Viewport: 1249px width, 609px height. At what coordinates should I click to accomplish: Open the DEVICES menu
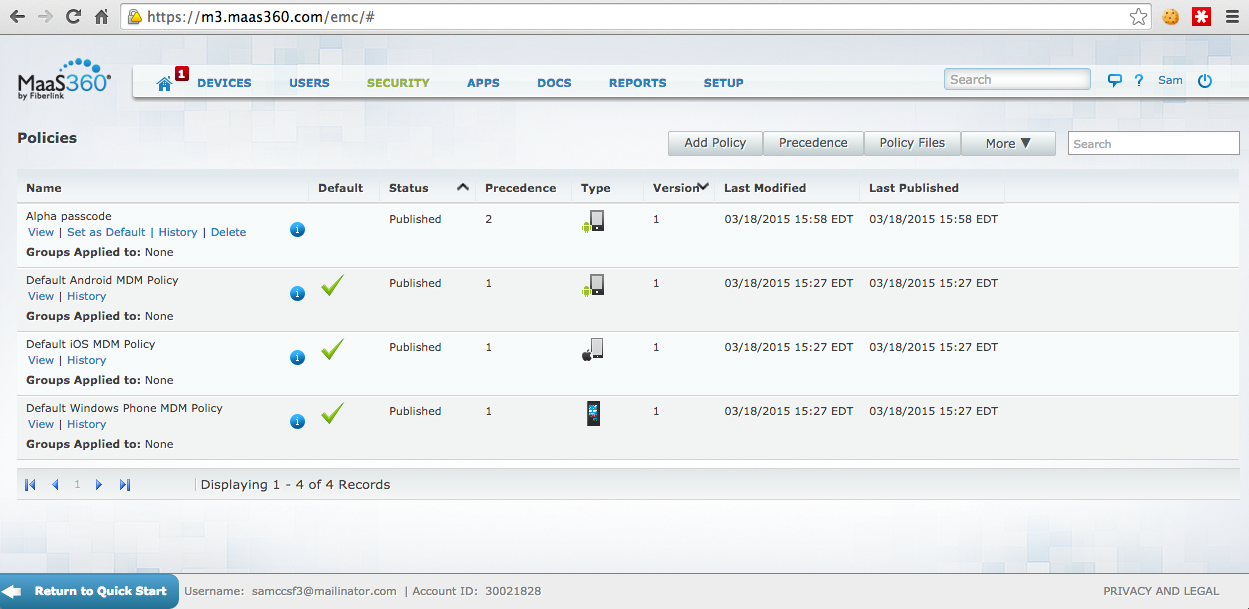point(224,83)
